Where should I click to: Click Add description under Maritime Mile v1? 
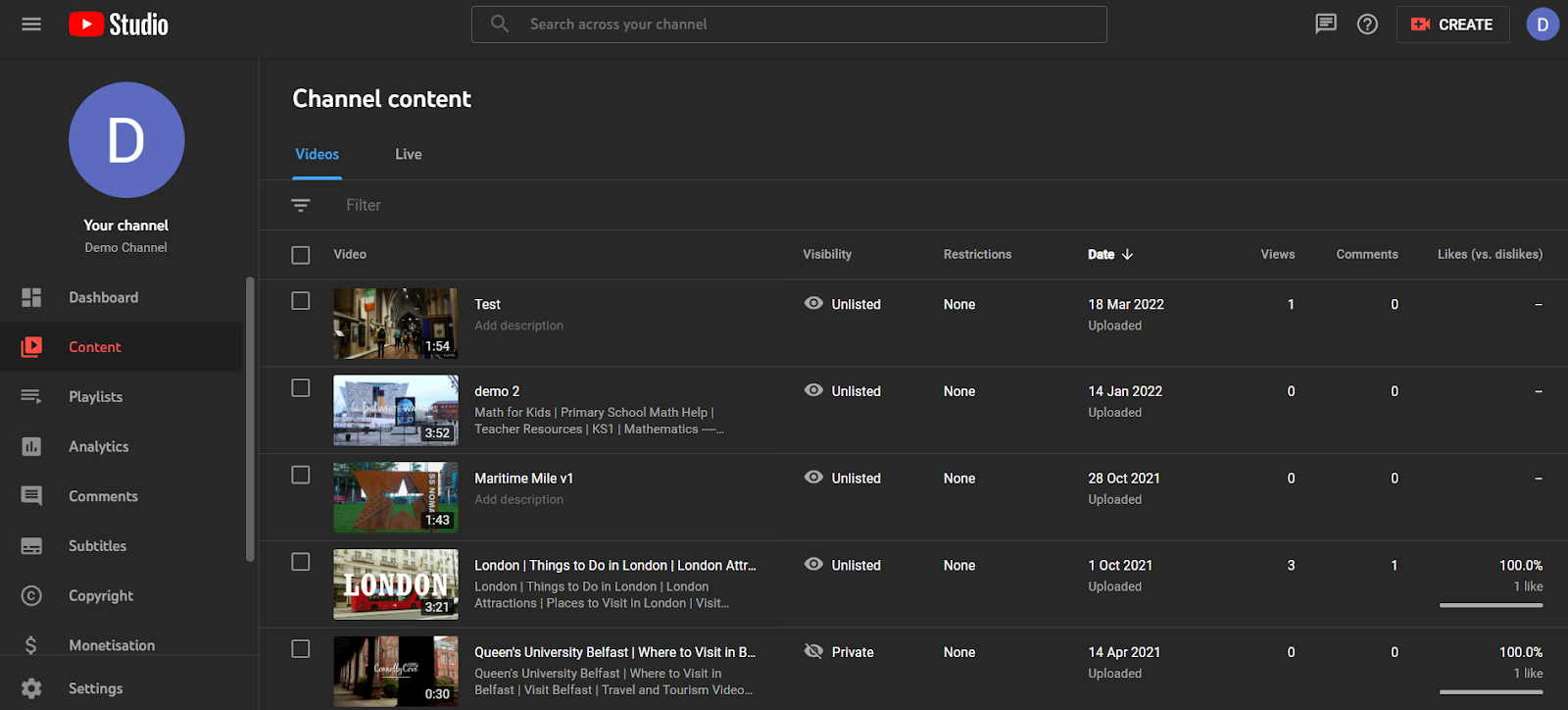519,499
